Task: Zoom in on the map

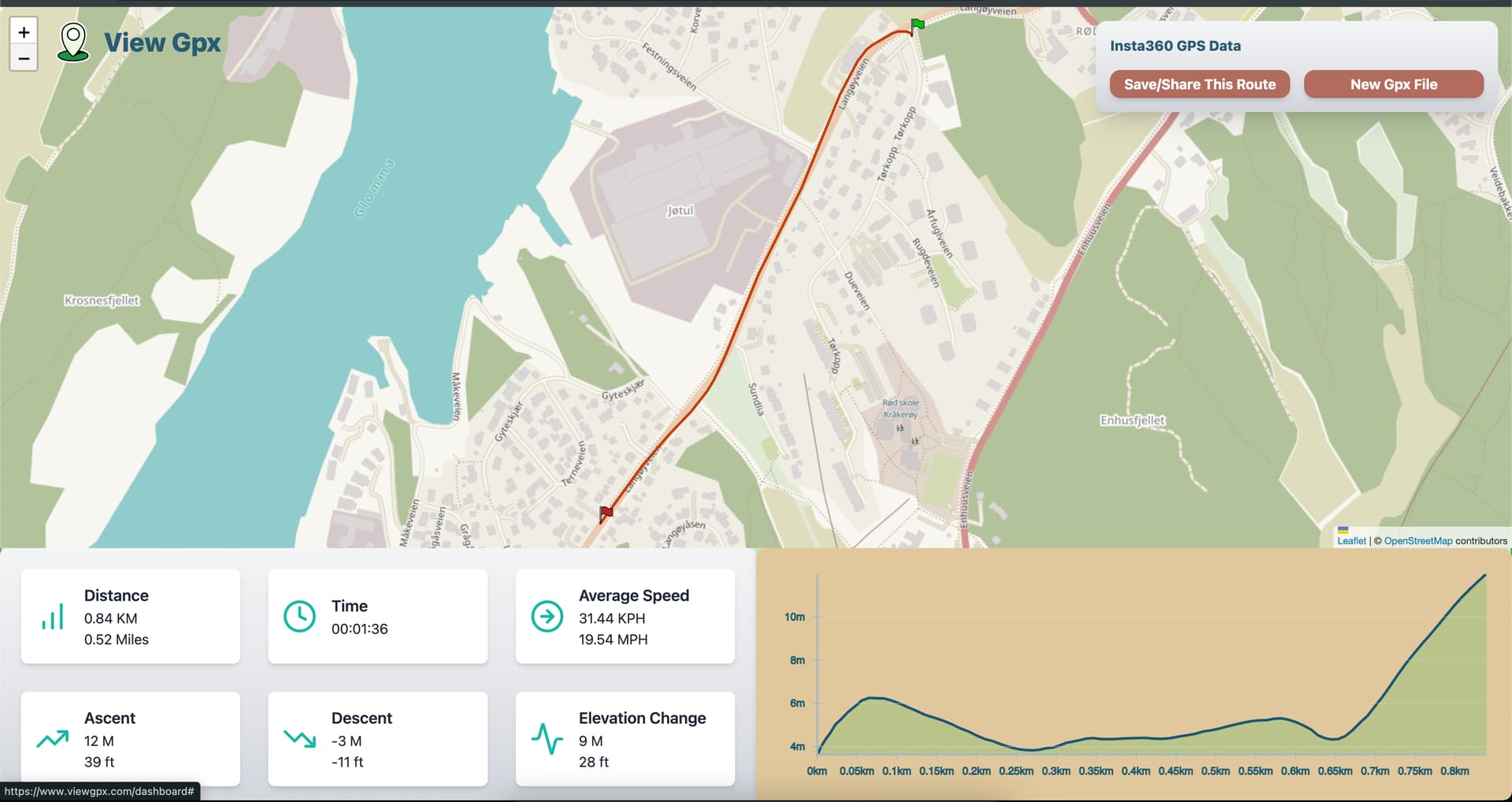Action: point(24,32)
